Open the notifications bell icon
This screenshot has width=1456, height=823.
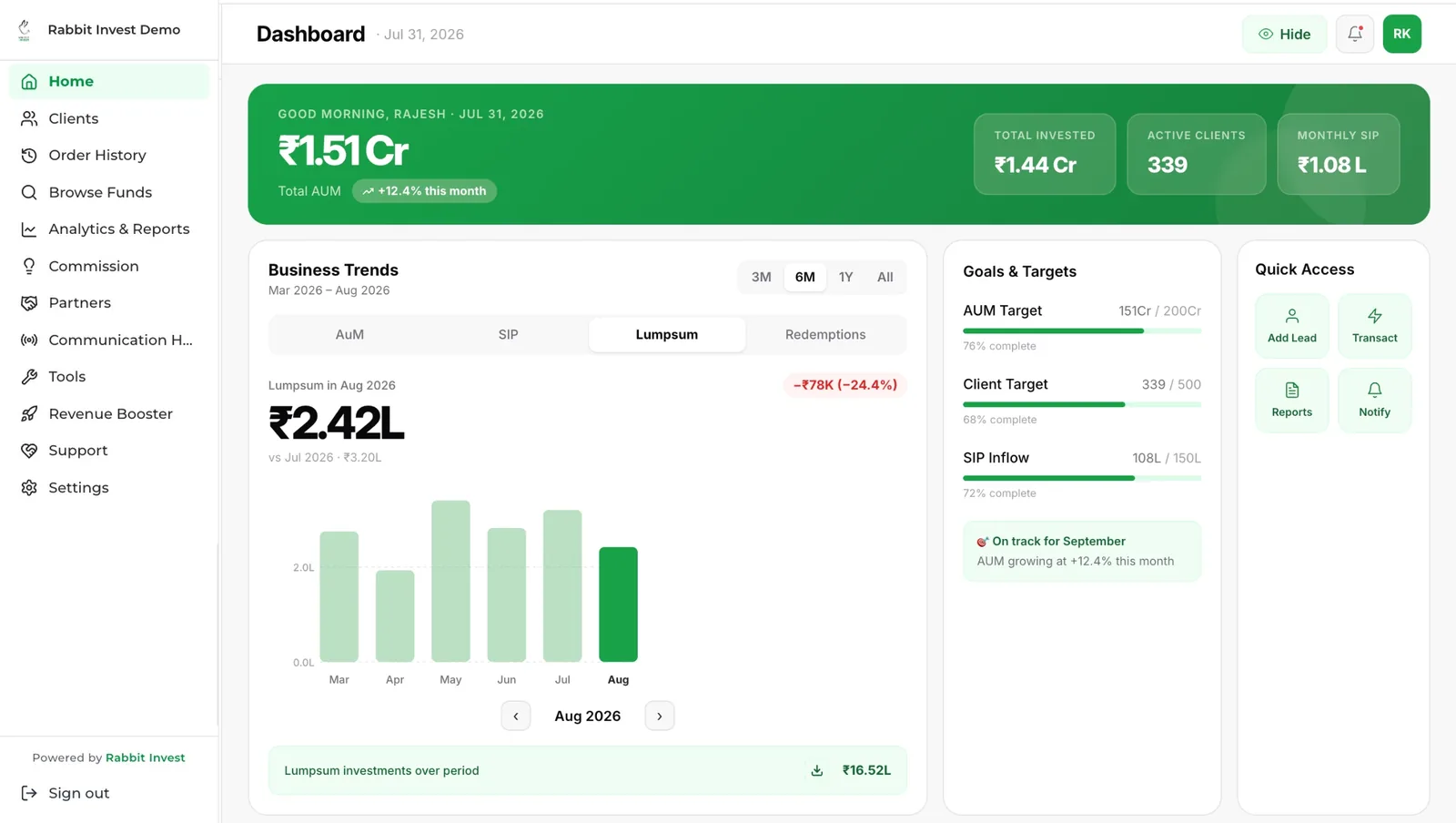tap(1355, 34)
